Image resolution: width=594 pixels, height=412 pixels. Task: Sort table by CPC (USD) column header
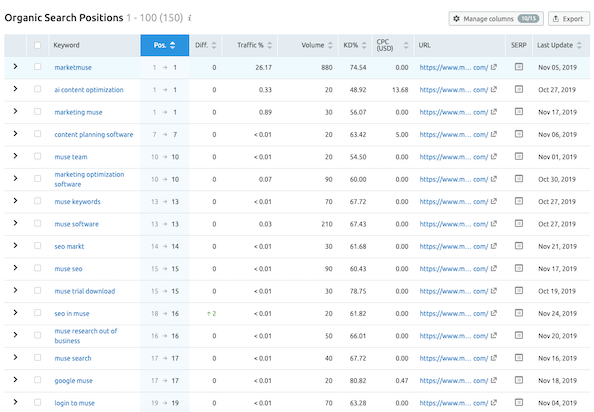[x=393, y=45]
